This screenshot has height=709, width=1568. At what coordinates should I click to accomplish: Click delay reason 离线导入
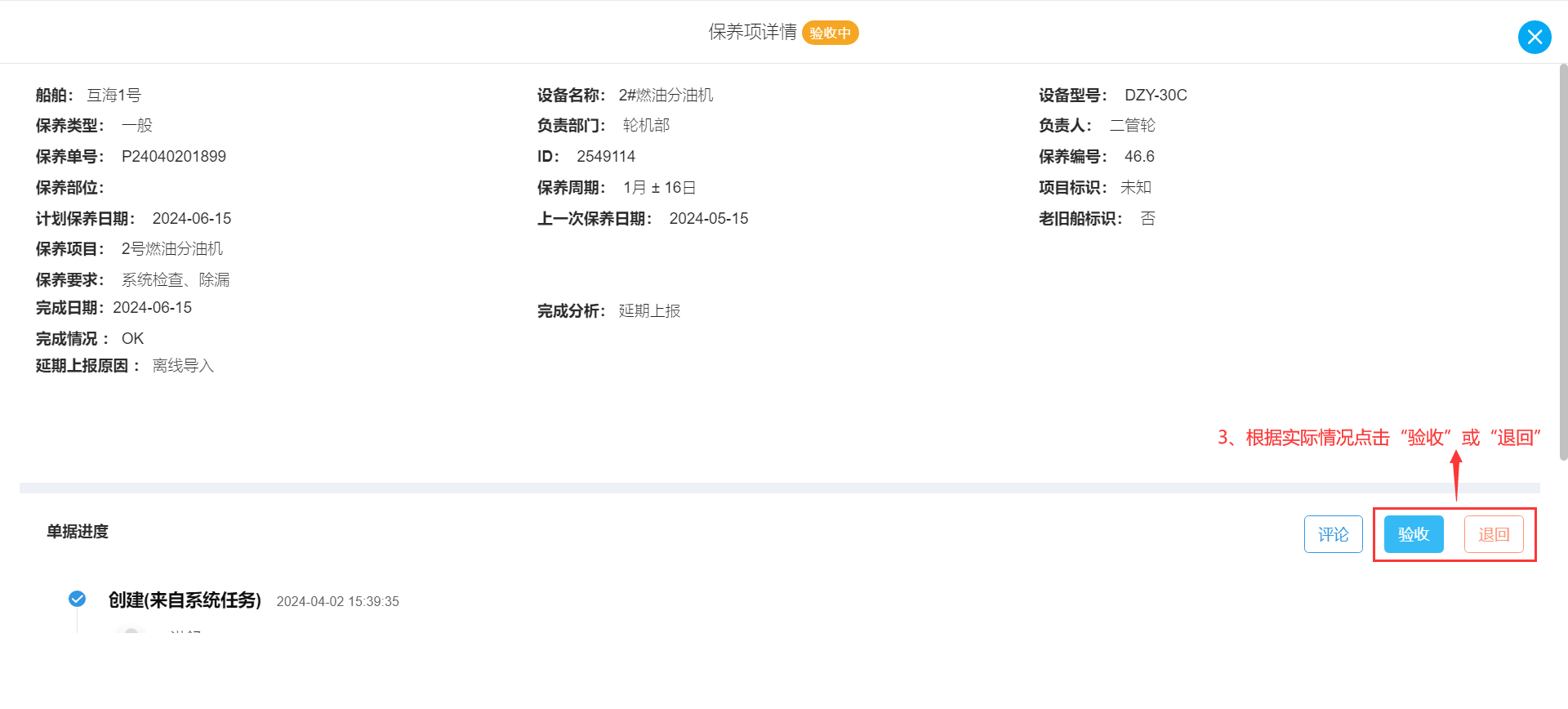183,365
